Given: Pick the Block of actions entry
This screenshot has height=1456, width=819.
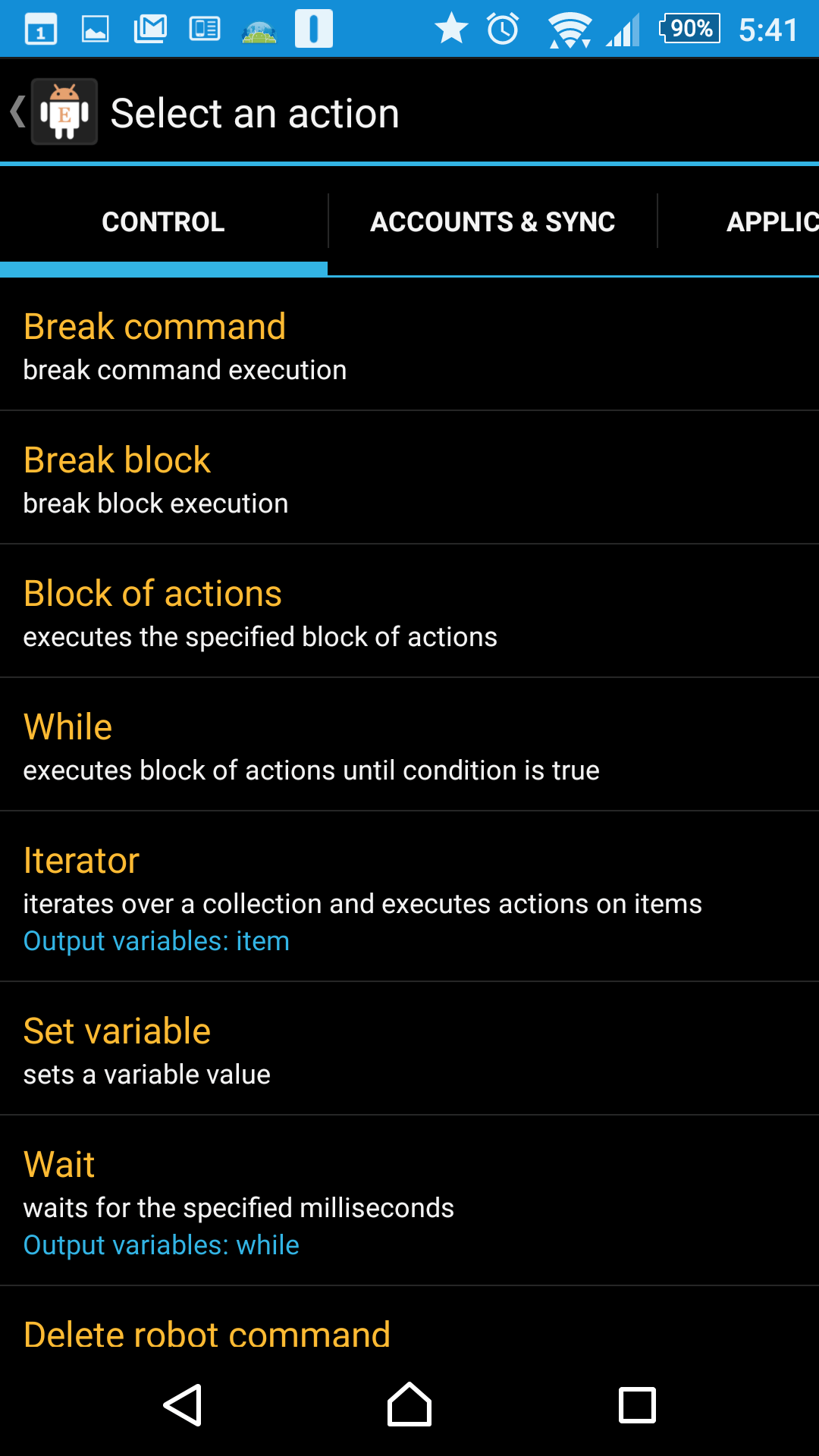Looking at the screenshot, I should 409,612.
